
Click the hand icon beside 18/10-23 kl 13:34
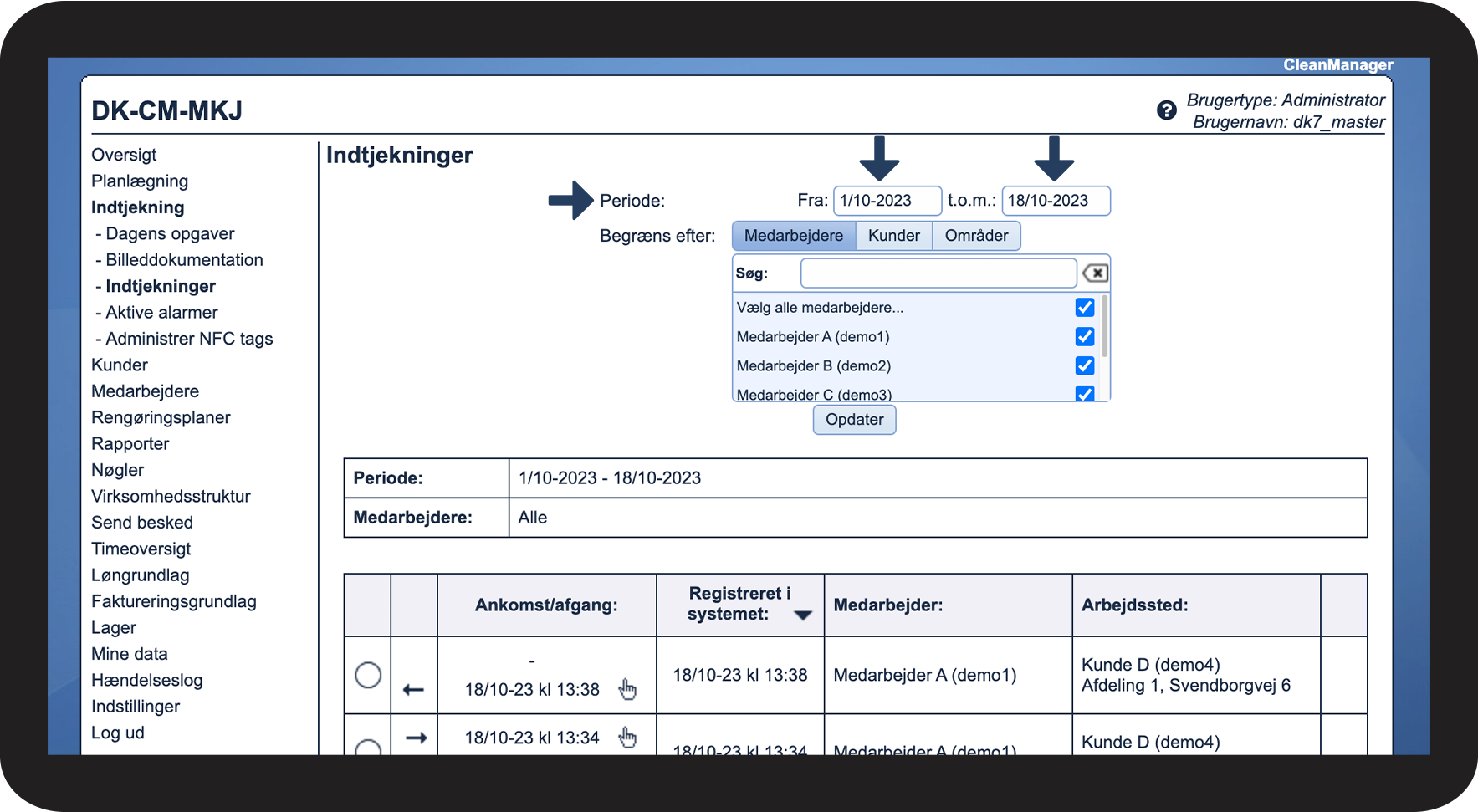pyautogui.click(x=627, y=737)
